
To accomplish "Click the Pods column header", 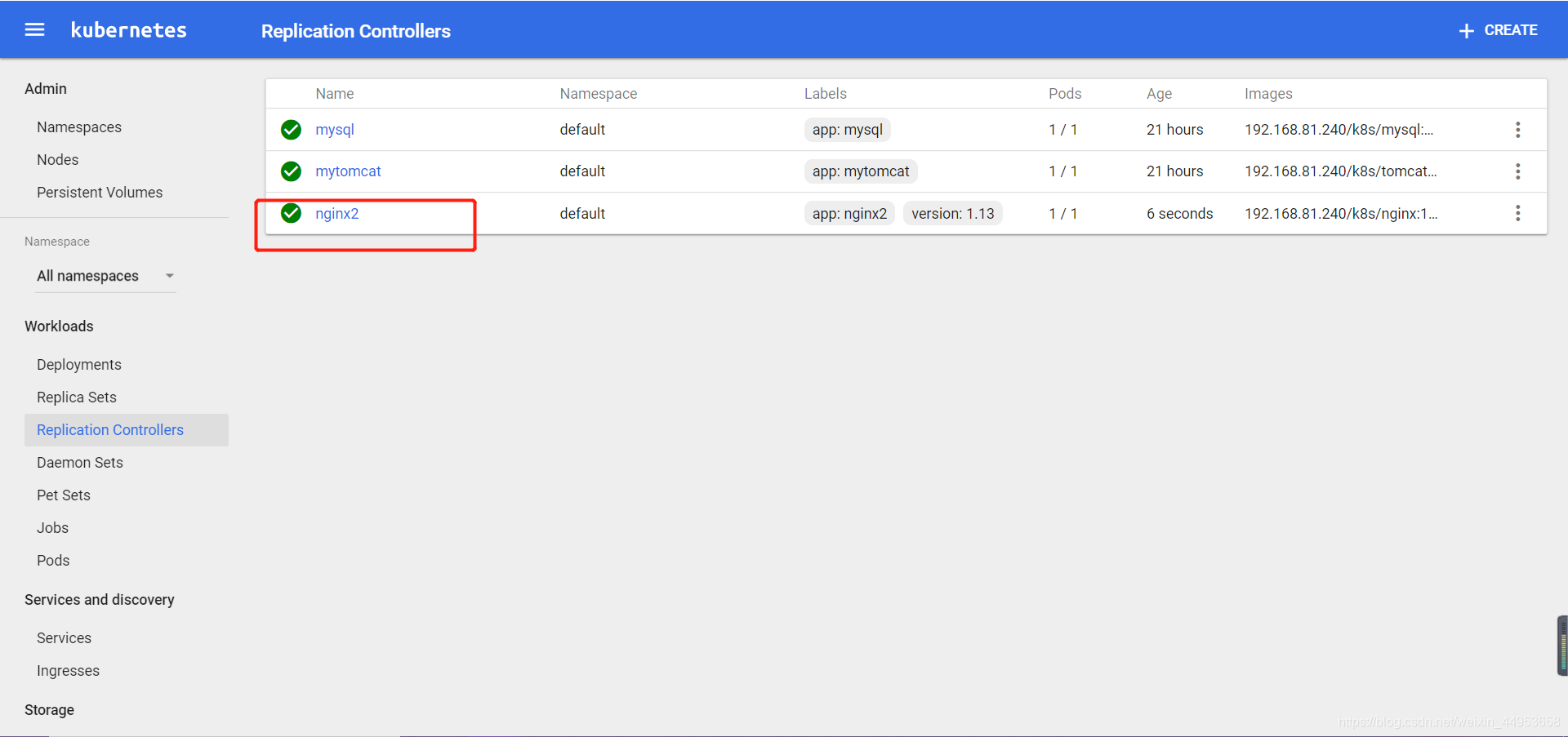I will [x=1065, y=94].
